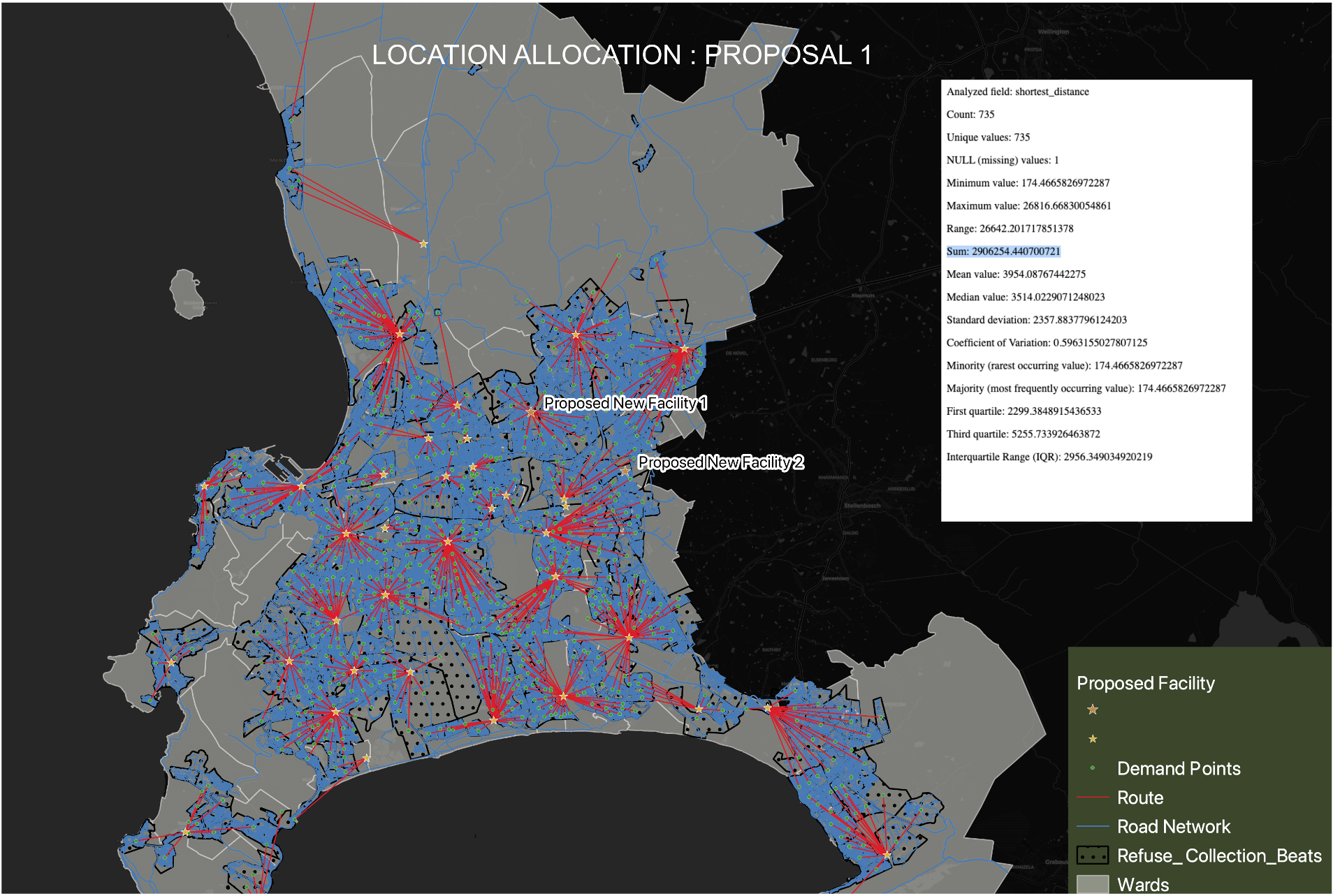
Task: Click the Demand Points legend label
Action: 1179,768
